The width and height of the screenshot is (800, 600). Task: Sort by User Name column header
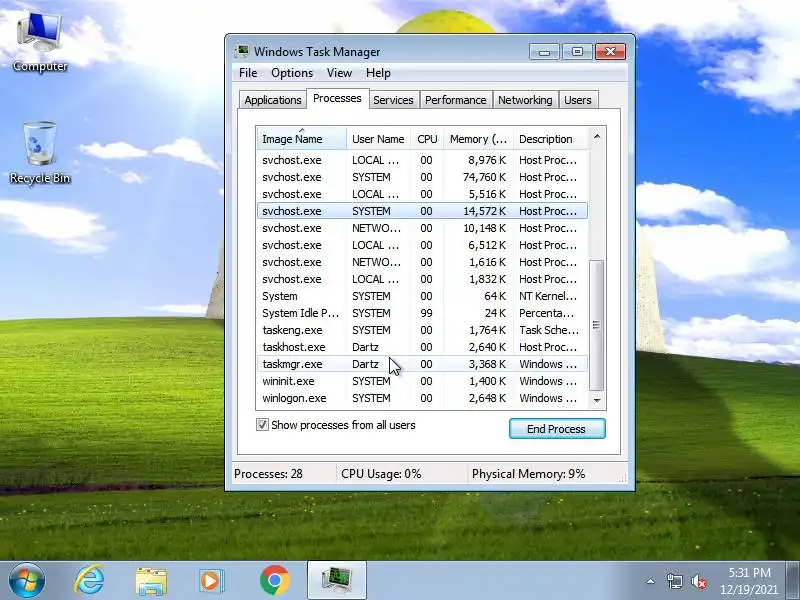[378, 139]
